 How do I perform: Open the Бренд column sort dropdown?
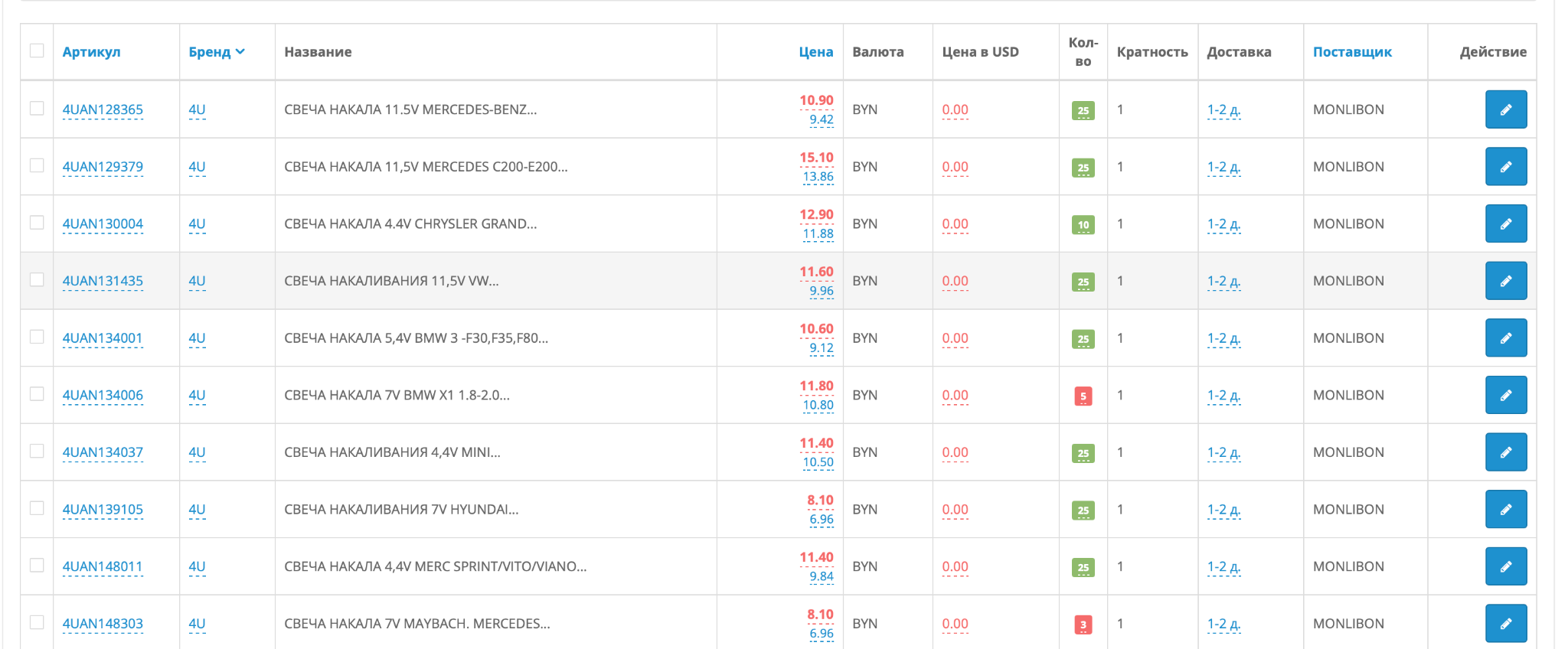pyautogui.click(x=217, y=52)
